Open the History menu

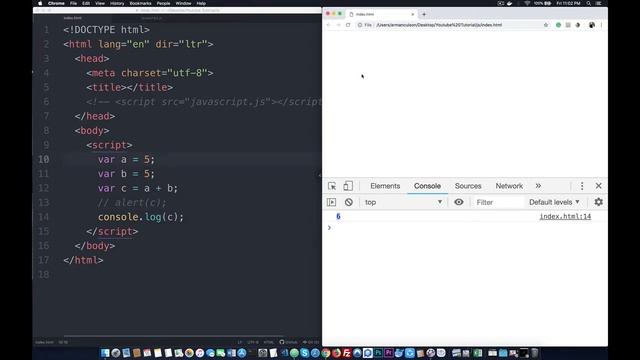pyautogui.click(x=117, y=3)
